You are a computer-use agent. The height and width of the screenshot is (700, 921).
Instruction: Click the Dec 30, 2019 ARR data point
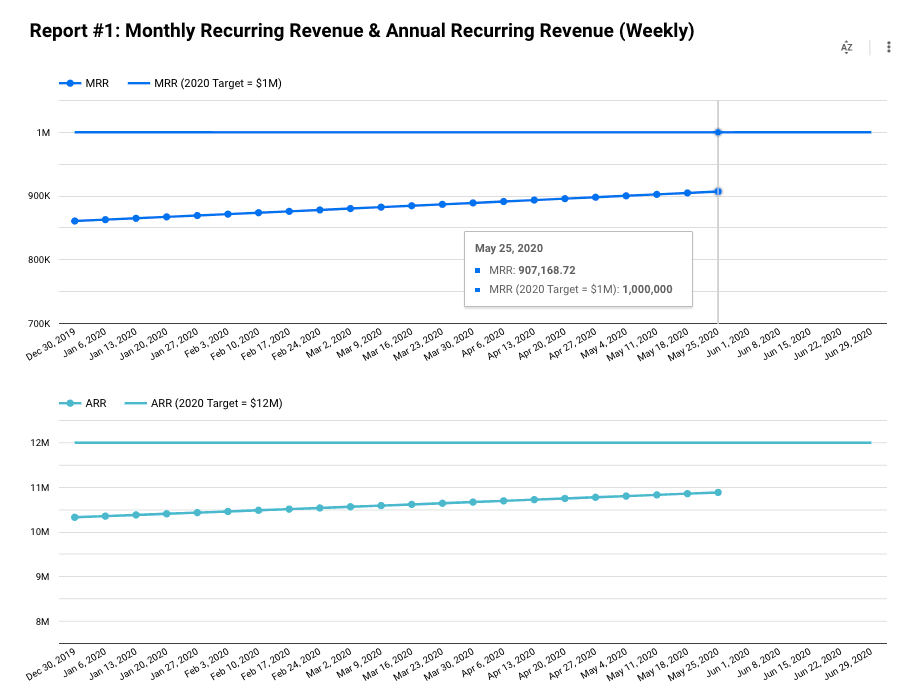coord(75,517)
